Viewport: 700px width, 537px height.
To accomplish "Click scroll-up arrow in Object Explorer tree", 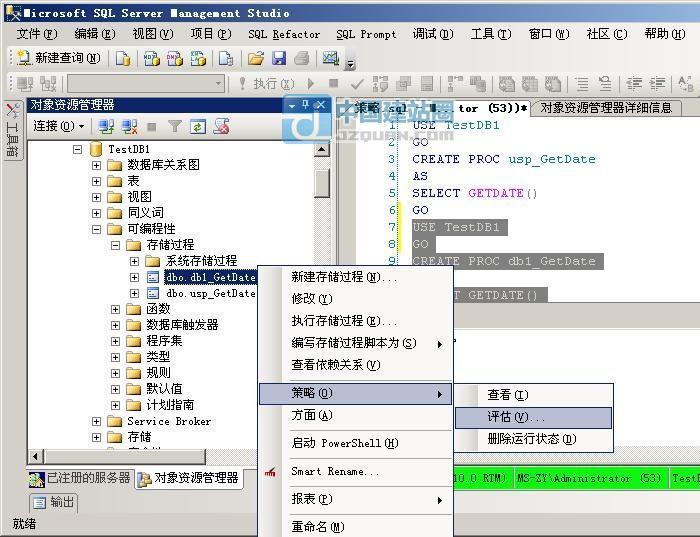I will (321, 149).
